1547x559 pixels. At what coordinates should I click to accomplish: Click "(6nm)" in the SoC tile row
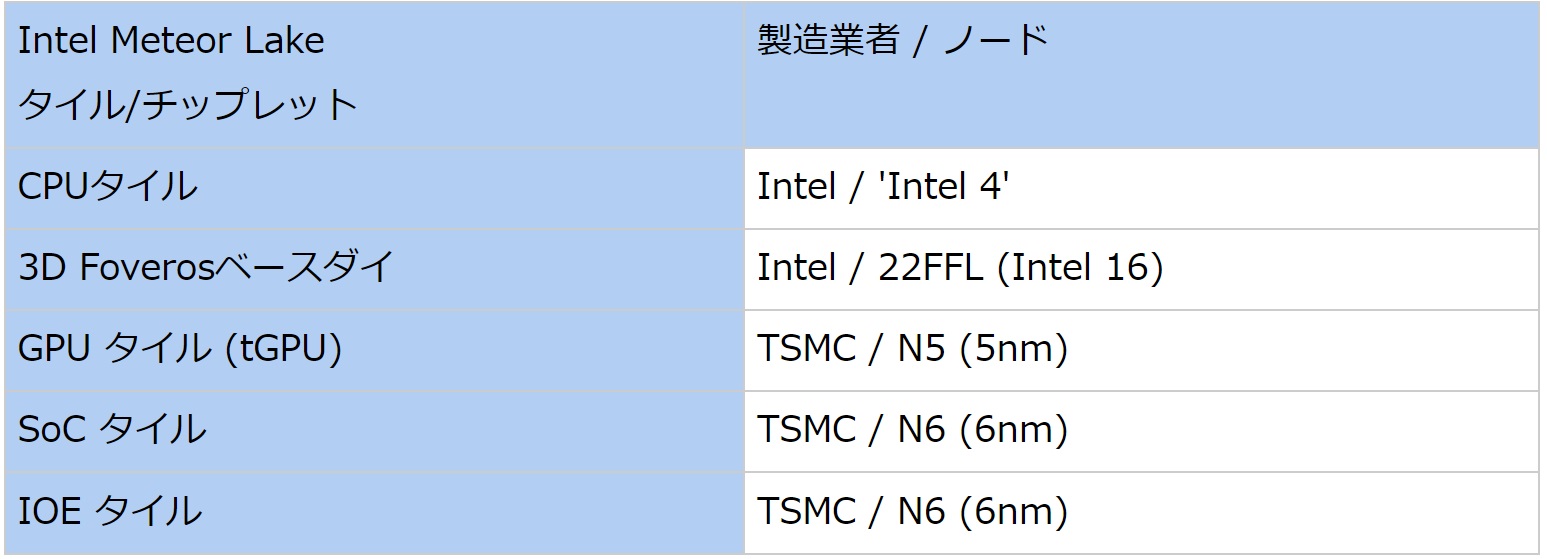(x=1013, y=431)
